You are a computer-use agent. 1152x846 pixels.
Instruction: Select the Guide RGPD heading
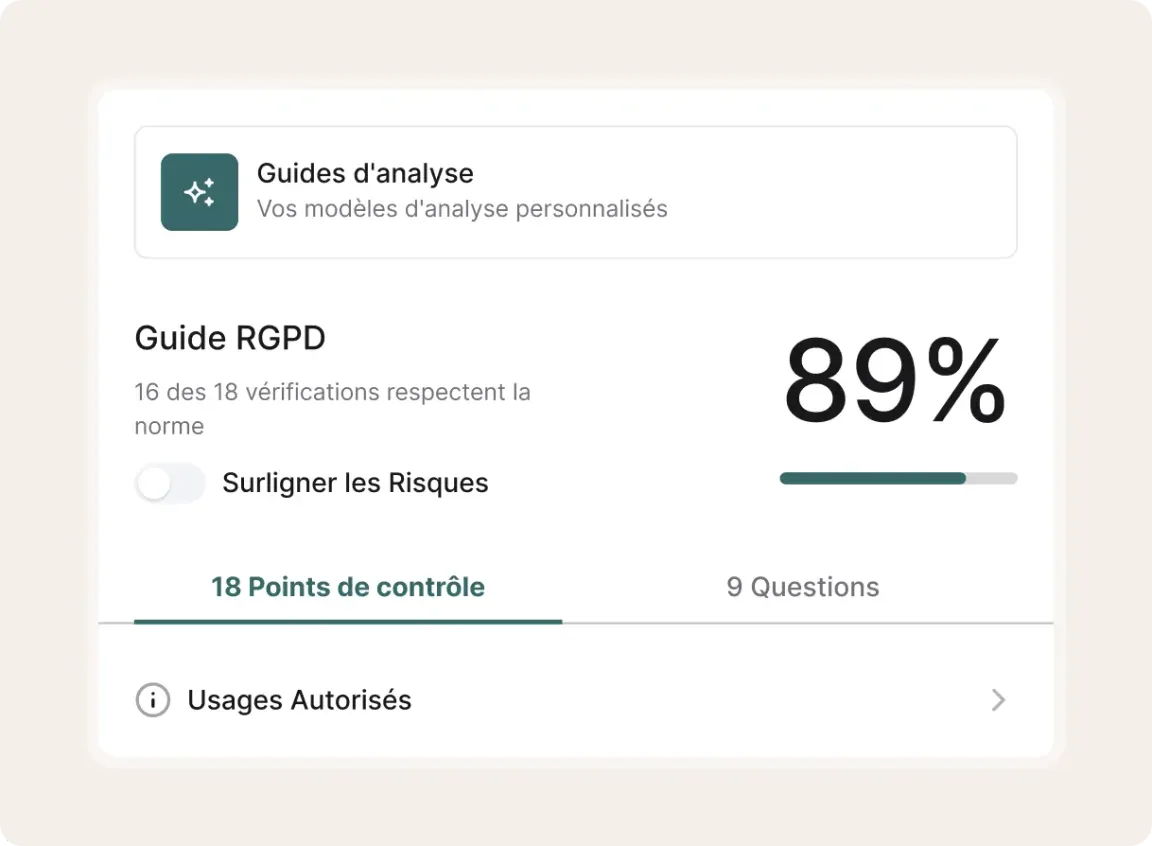[230, 338]
